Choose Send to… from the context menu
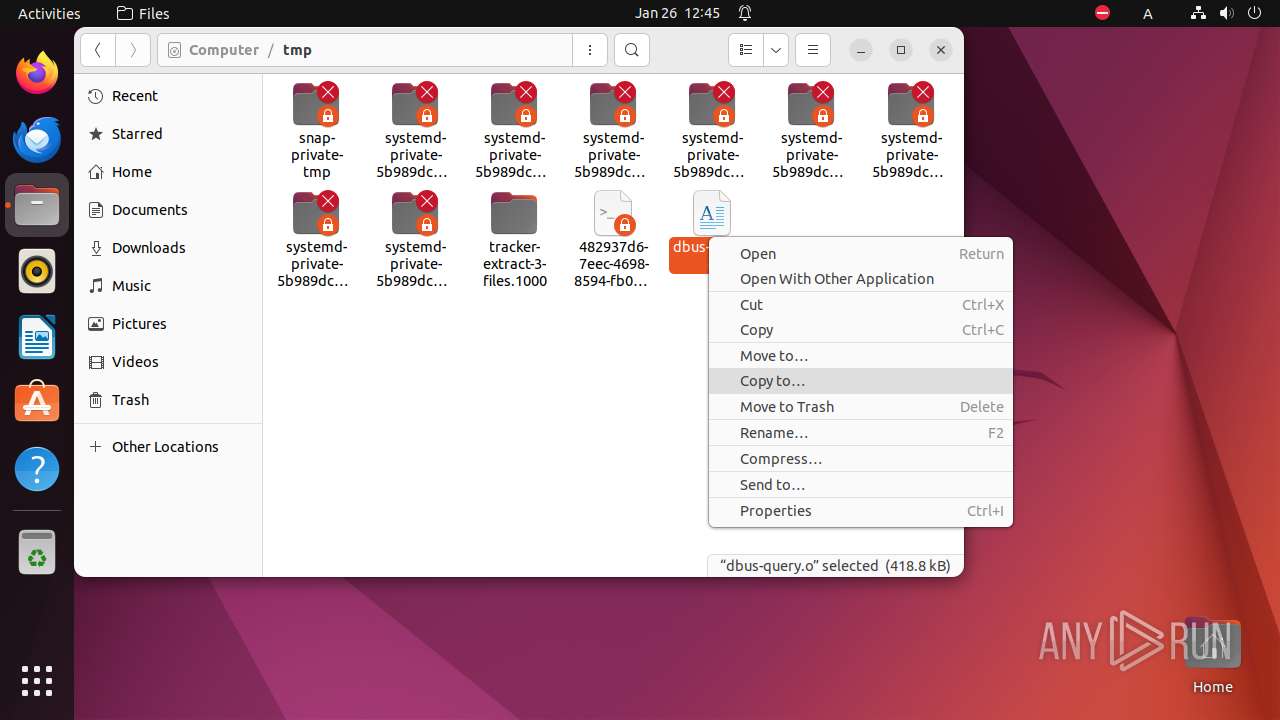1280x720 pixels. (860, 485)
